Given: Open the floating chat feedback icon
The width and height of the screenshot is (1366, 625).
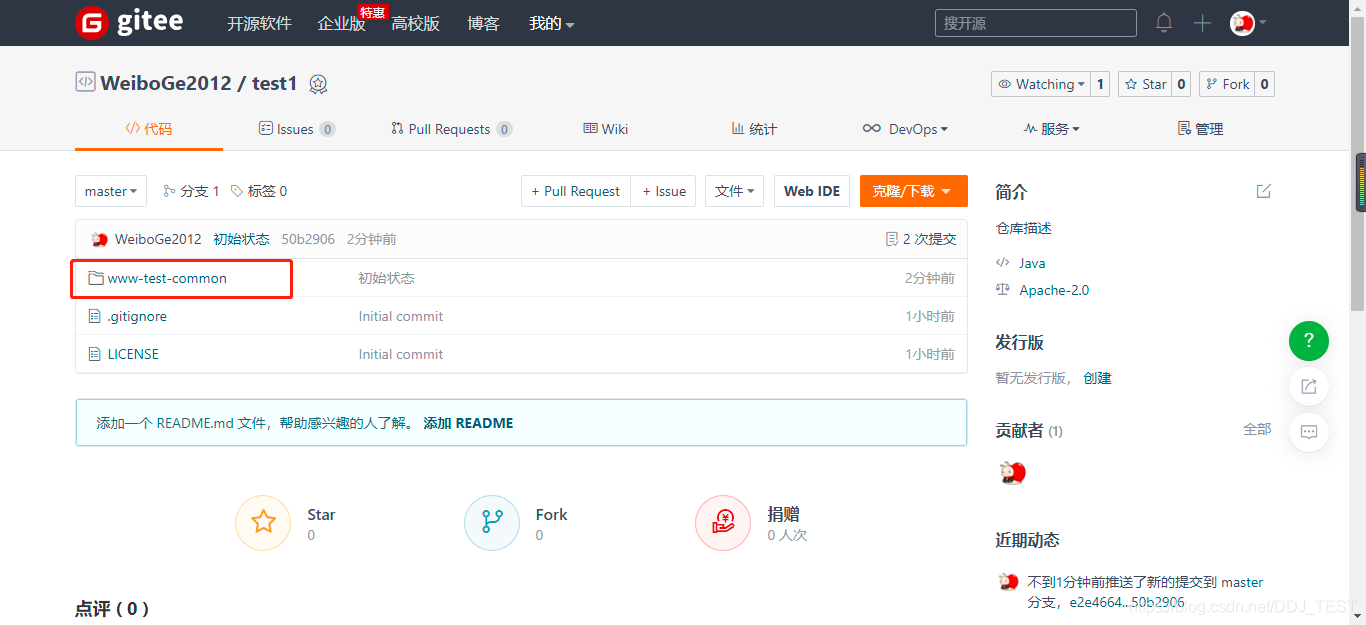Looking at the screenshot, I should 1309,432.
